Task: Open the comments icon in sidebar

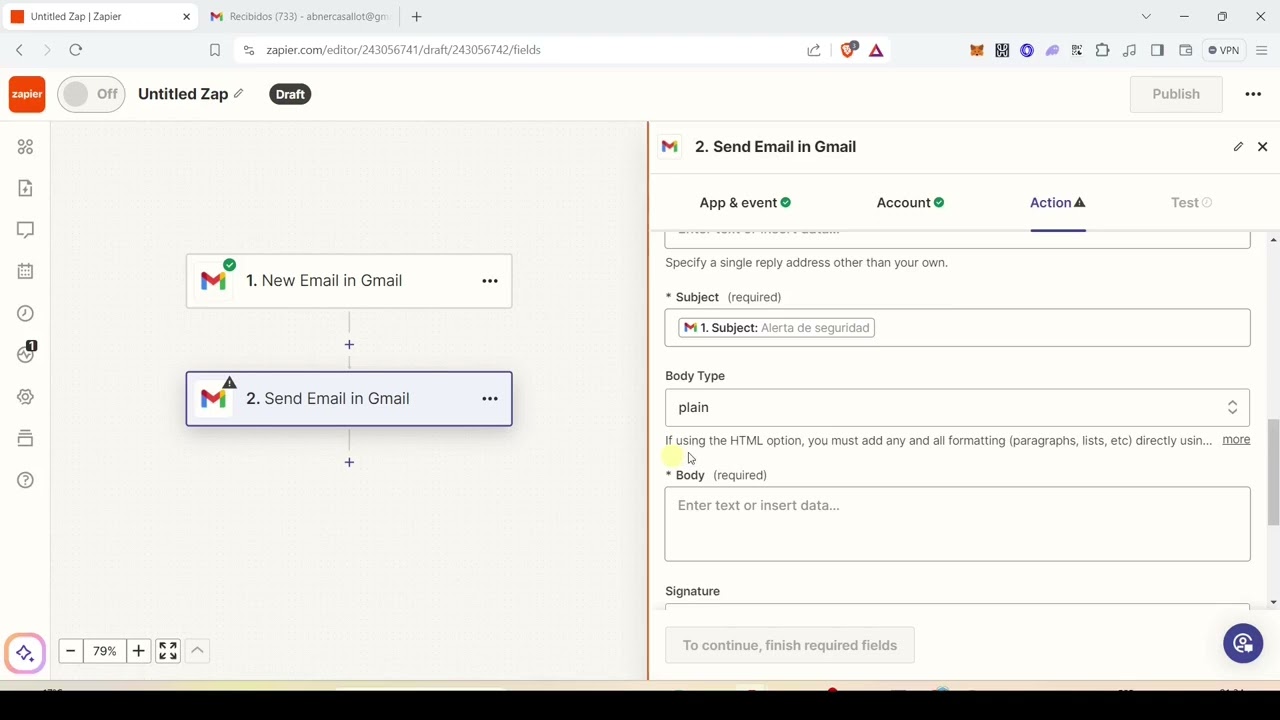Action: [26, 230]
